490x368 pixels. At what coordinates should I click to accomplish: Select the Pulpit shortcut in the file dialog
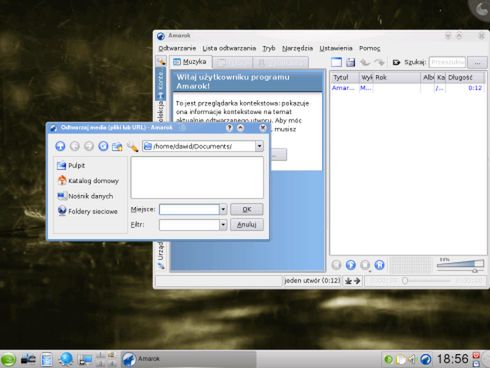71,165
